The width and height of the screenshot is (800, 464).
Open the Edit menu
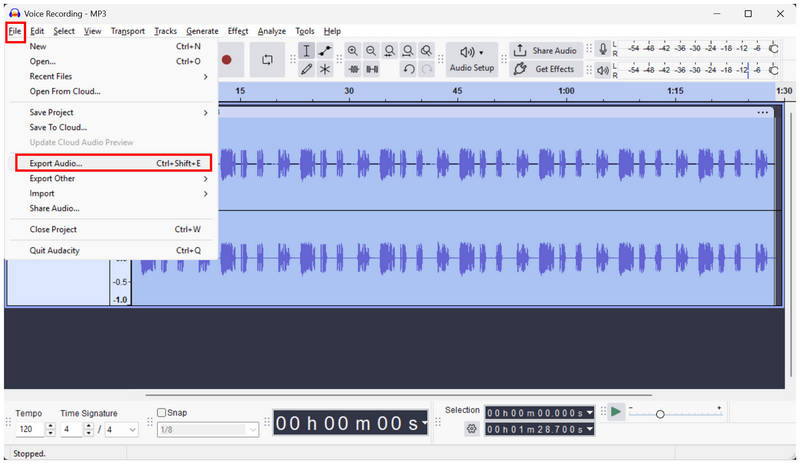coord(37,31)
